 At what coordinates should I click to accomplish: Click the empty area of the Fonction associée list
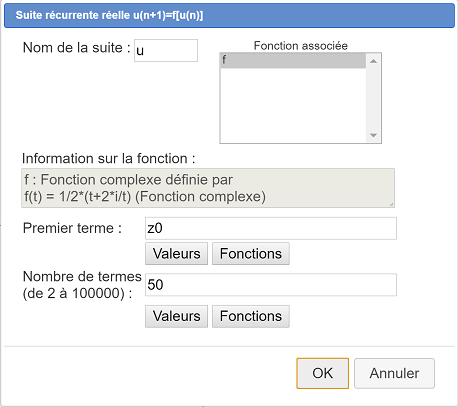click(x=293, y=105)
